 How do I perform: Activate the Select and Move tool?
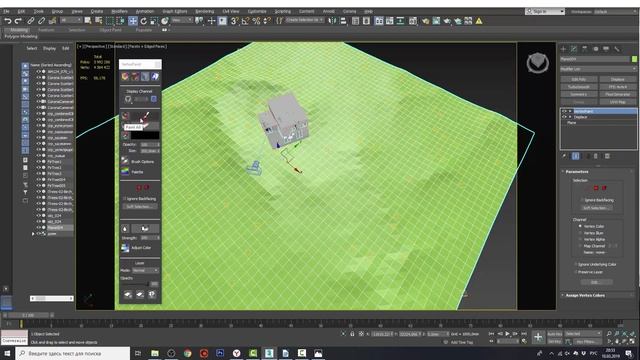133,21
